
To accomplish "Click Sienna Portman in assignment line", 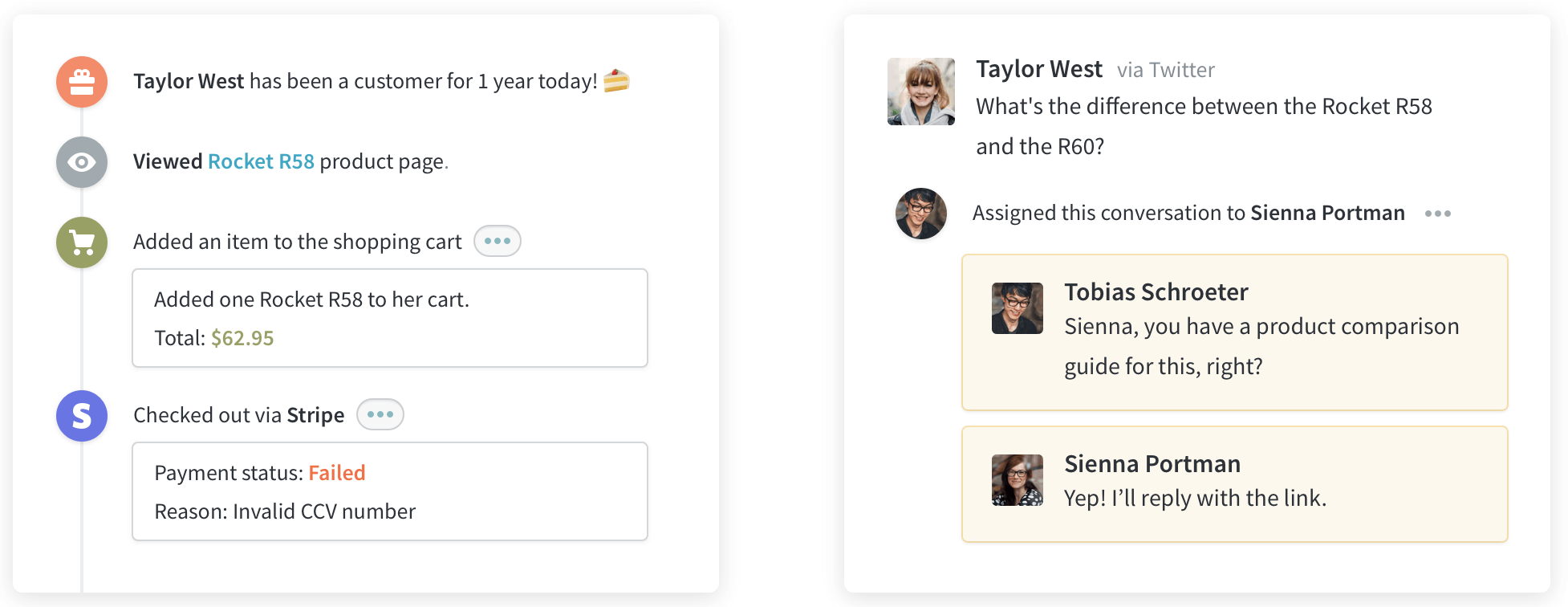I will pyautogui.click(x=1327, y=213).
